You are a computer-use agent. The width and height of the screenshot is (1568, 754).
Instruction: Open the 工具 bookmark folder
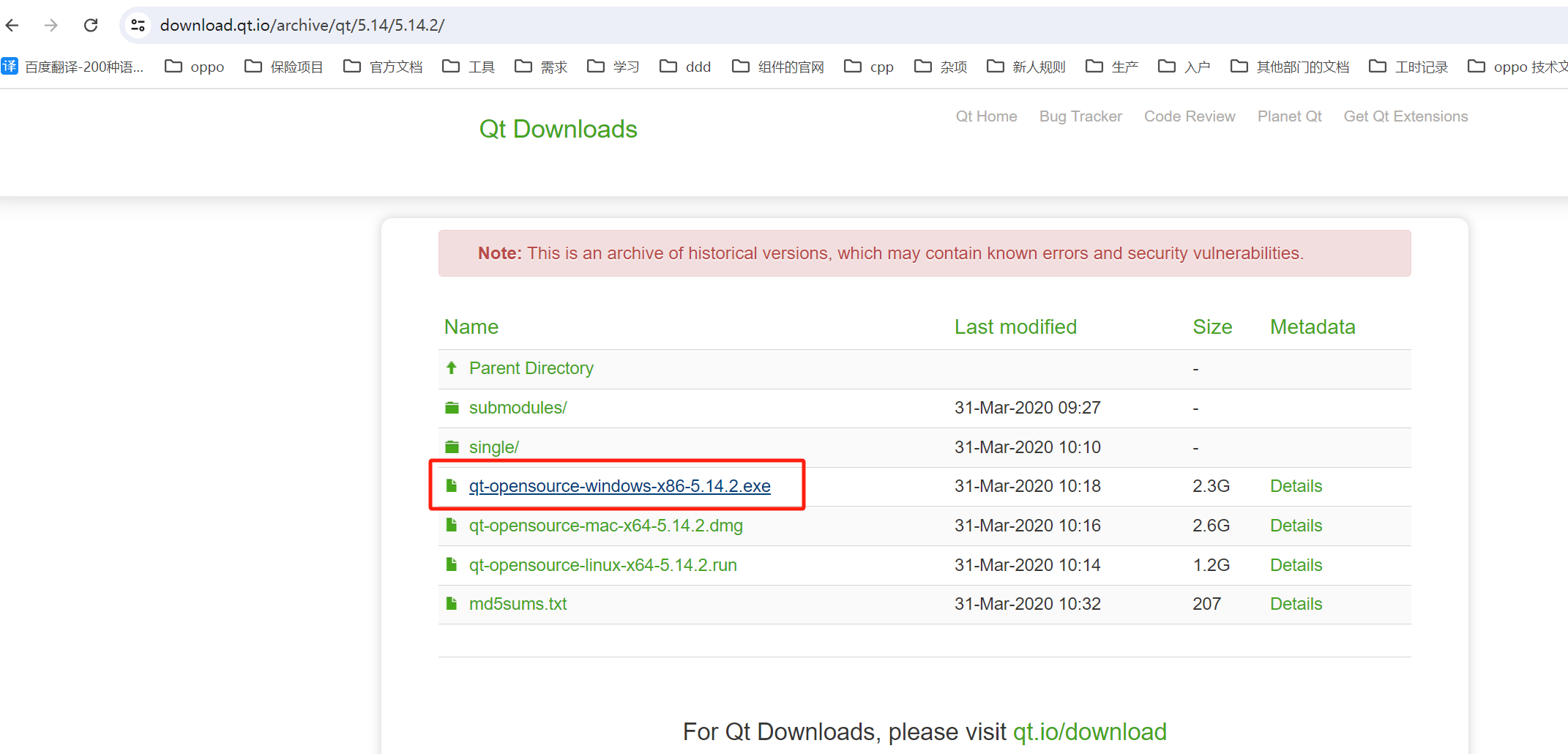click(x=469, y=67)
